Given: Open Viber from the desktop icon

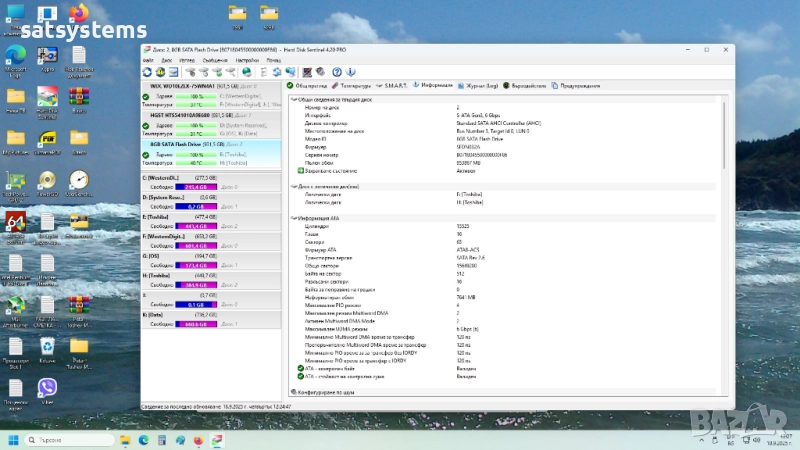Looking at the screenshot, I should click(x=47, y=389).
